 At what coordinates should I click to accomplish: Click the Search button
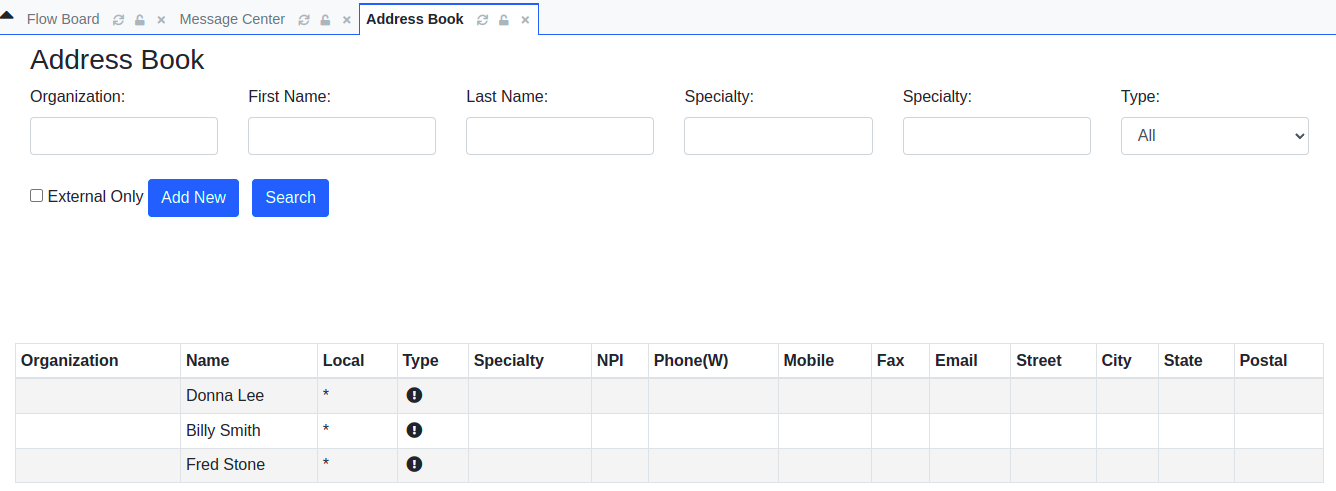click(290, 198)
